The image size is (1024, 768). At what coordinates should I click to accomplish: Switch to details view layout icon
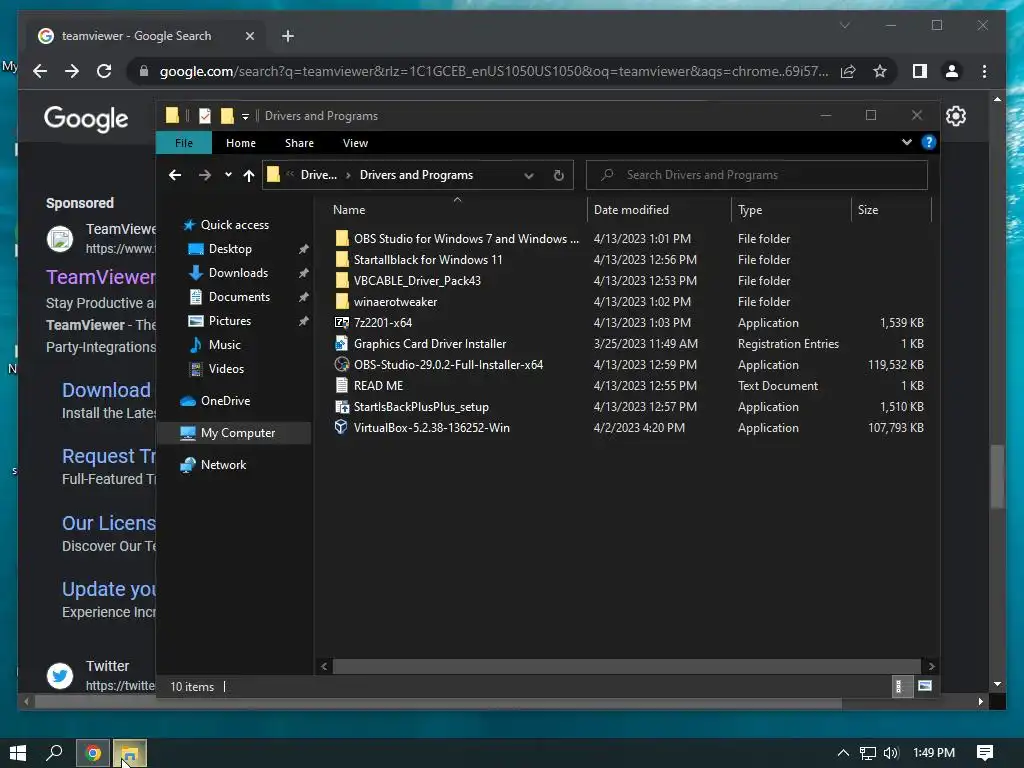tap(901, 686)
